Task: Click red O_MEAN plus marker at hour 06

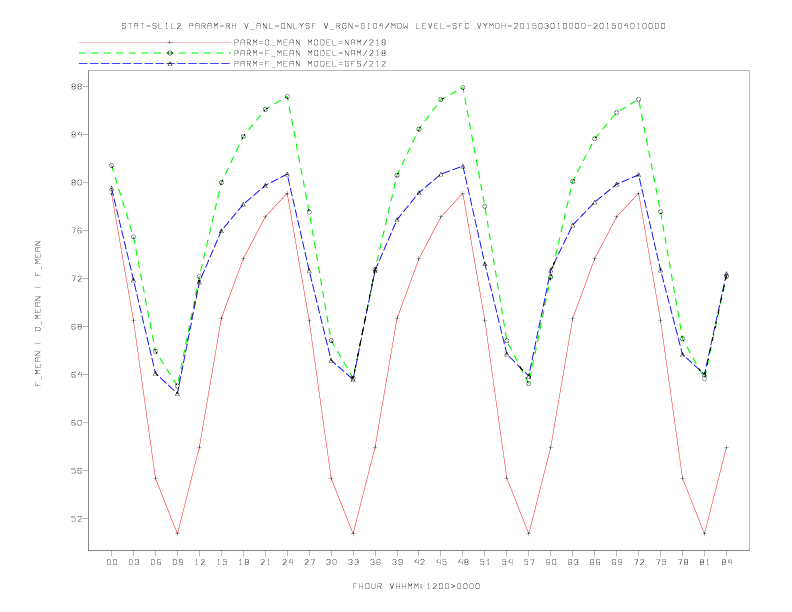Action: tap(156, 478)
